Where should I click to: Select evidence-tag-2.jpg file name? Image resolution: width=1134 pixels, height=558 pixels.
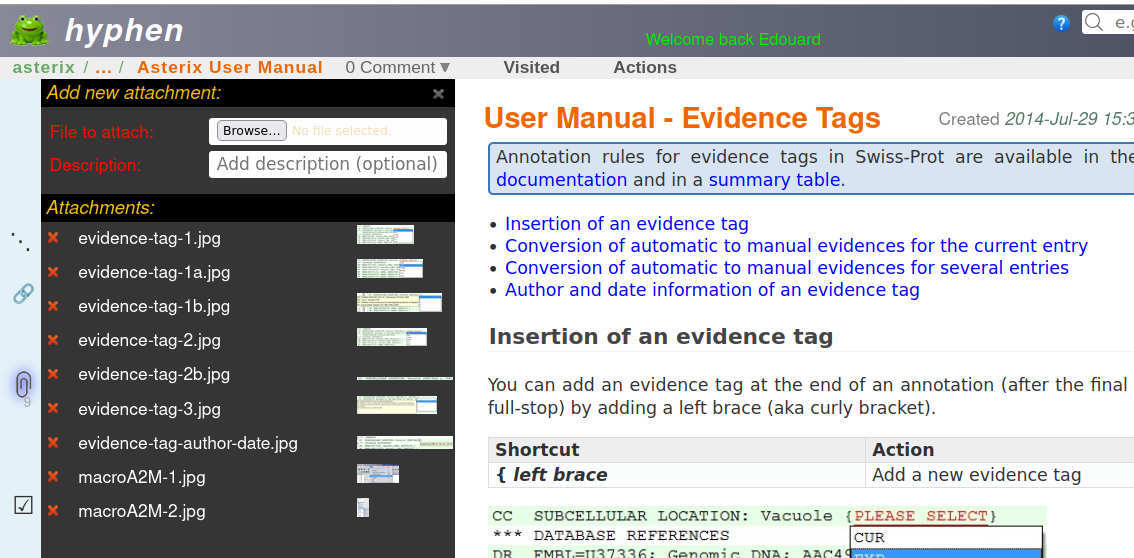click(x=150, y=340)
